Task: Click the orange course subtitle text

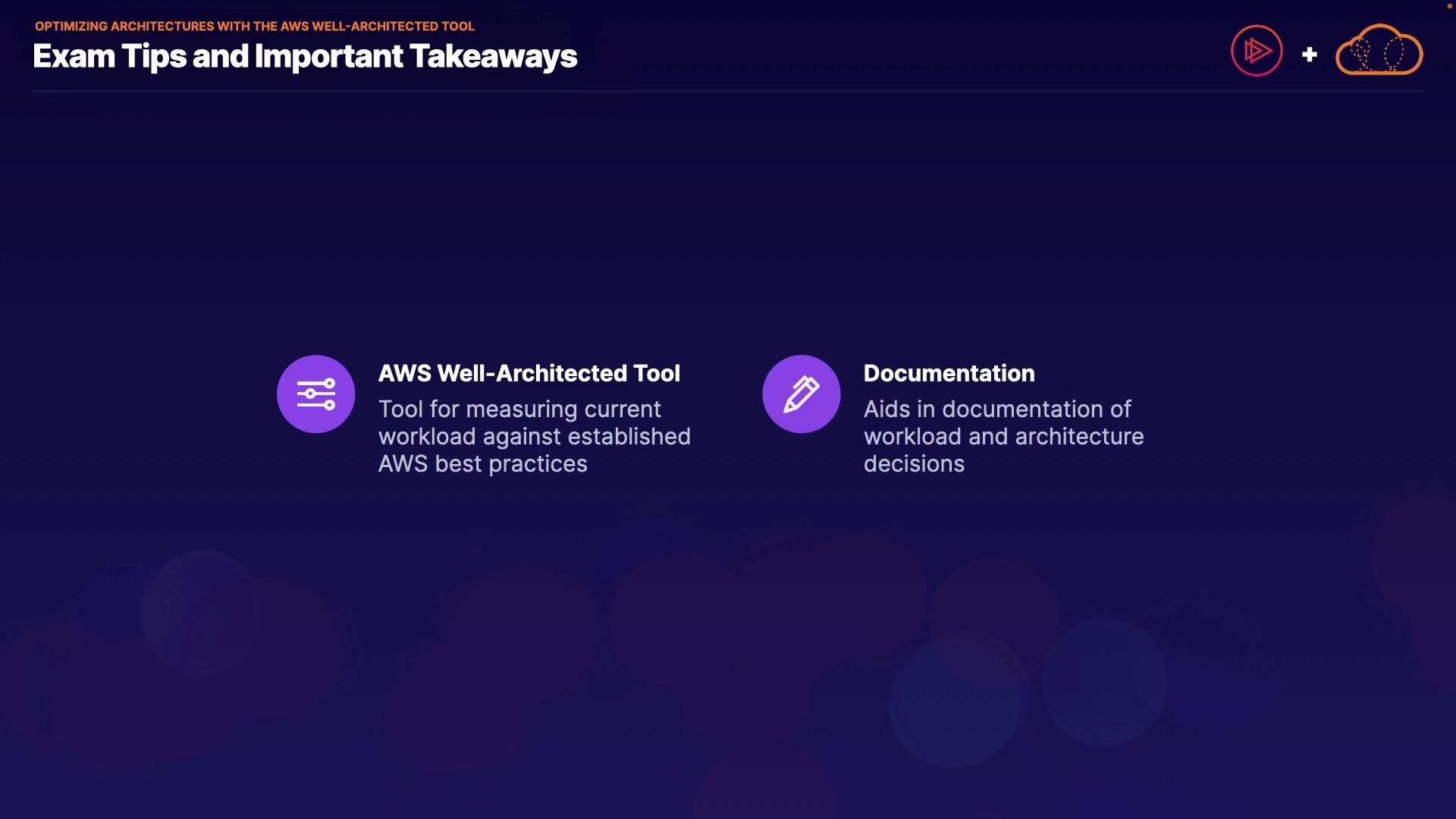Action: tap(254, 26)
